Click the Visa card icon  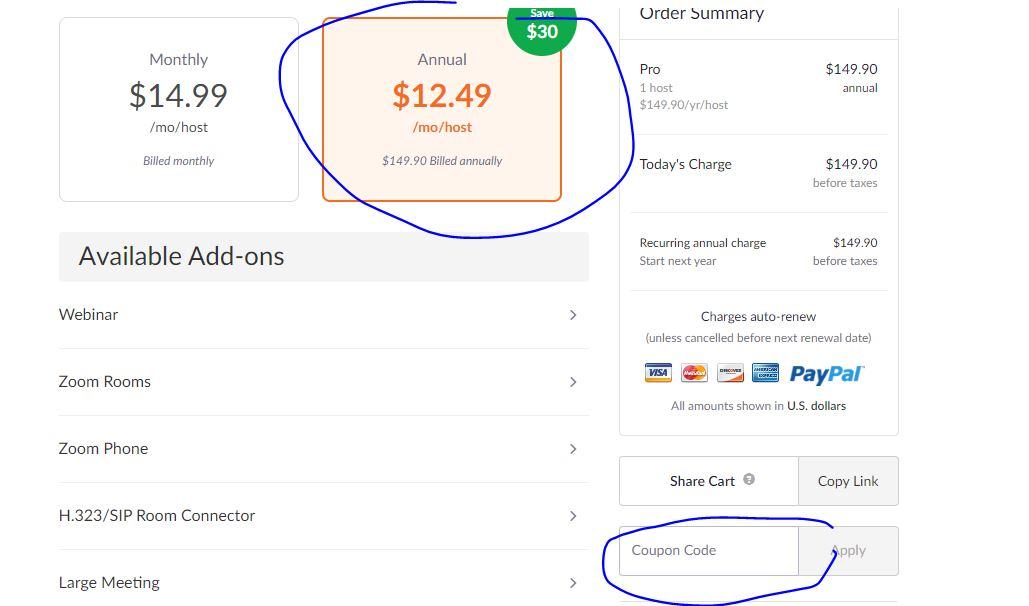click(x=658, y=373)
